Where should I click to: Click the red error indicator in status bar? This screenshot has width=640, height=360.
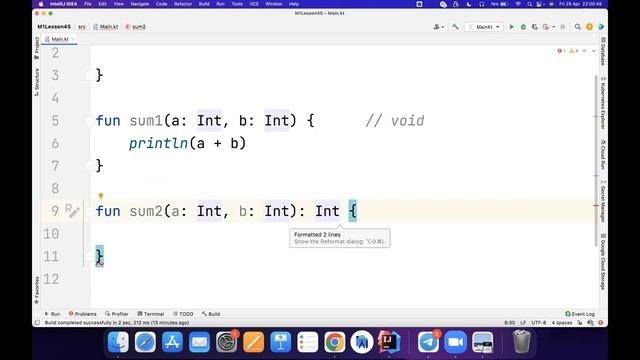pos(601,323)
